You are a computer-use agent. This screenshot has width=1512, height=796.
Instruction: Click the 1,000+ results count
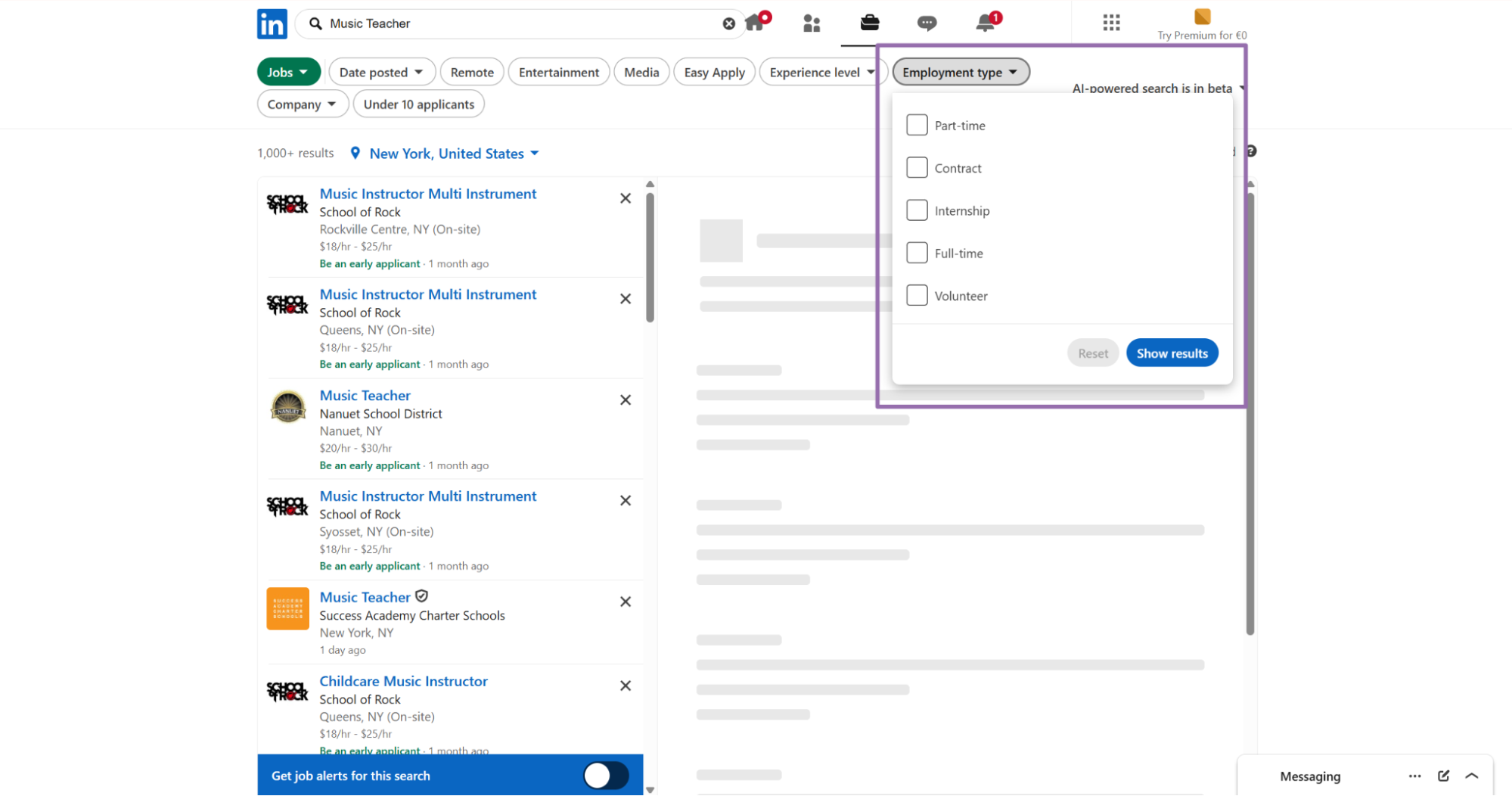(296, 154)
